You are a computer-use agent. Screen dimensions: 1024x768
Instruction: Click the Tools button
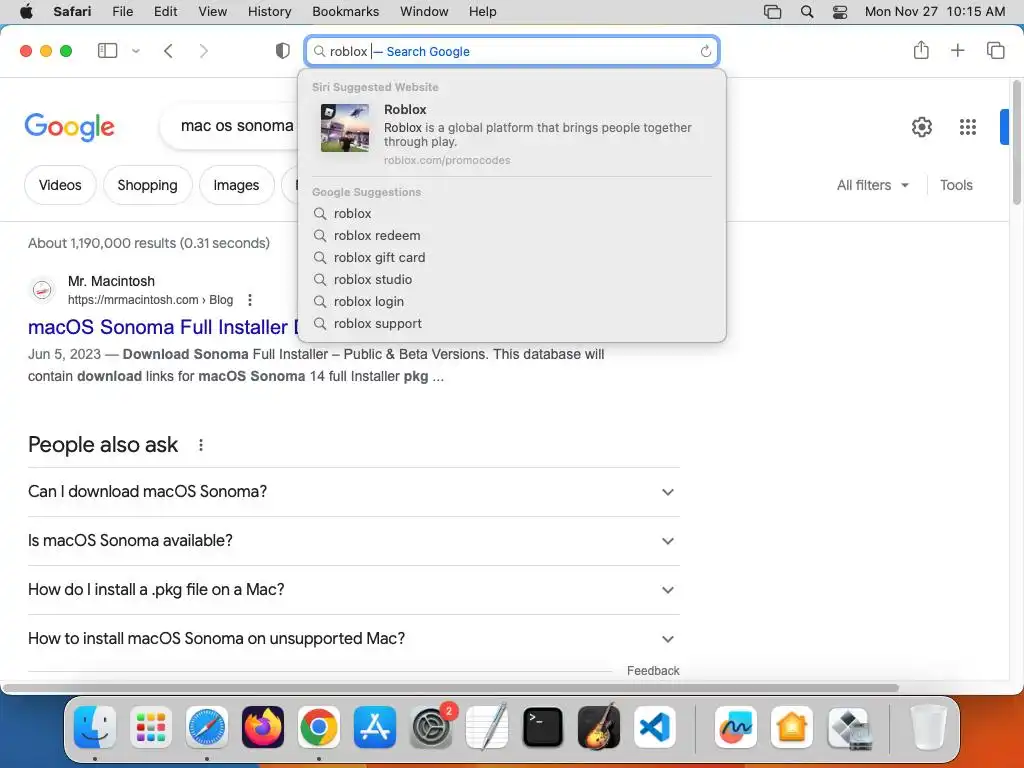956,185
